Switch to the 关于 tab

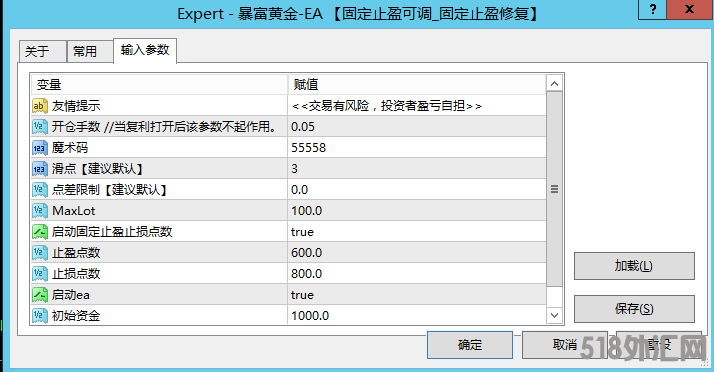click(43, 51)
